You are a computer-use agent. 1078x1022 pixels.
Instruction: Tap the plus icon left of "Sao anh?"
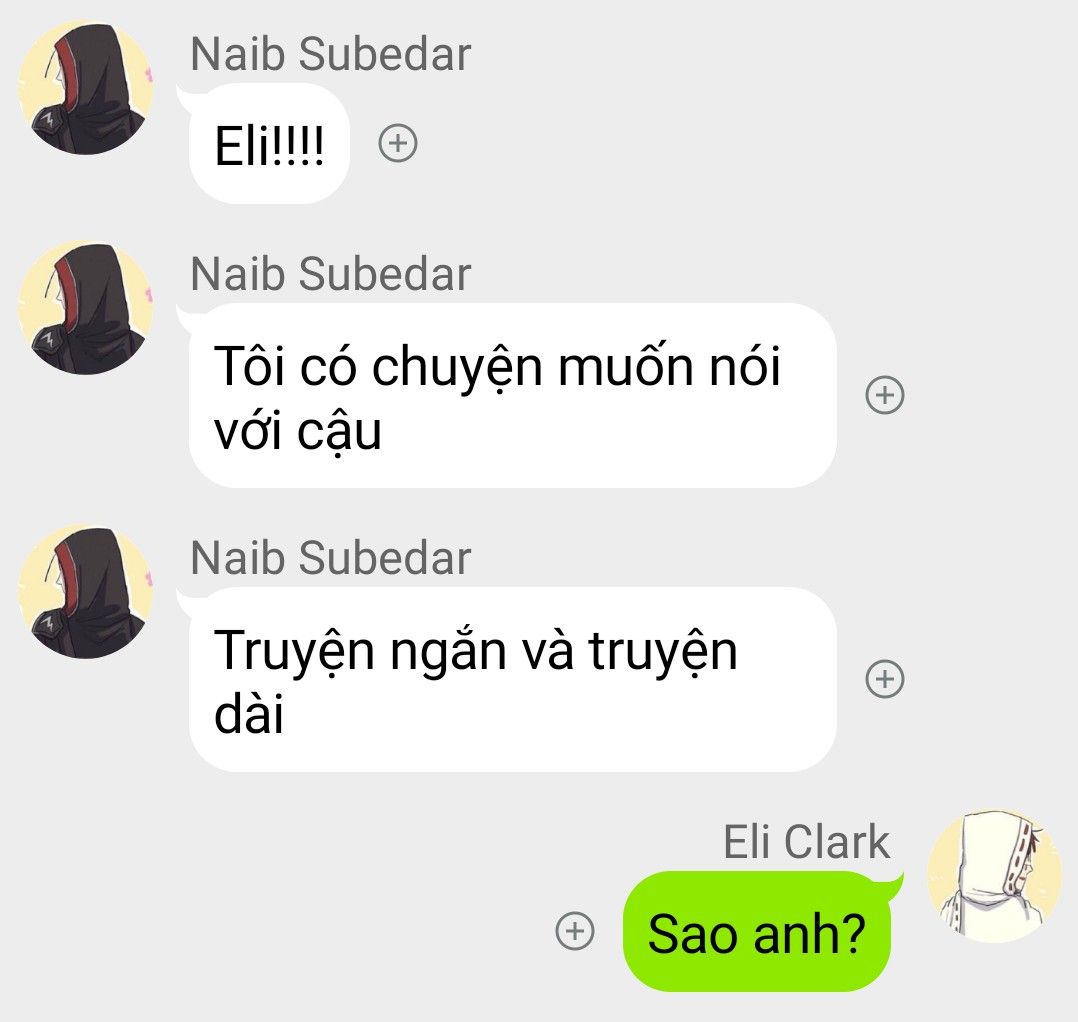(x=575, y=931)
